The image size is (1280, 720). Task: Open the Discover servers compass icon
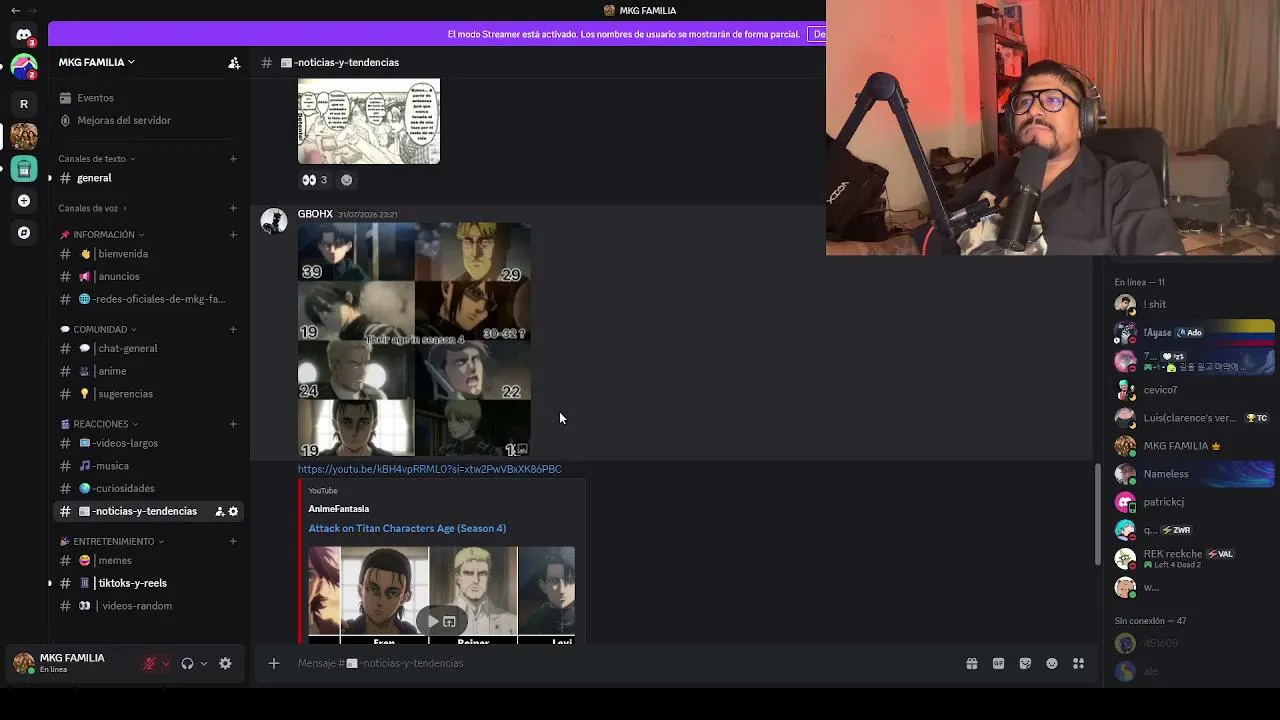pyautogui.click(x=24, y=233)
